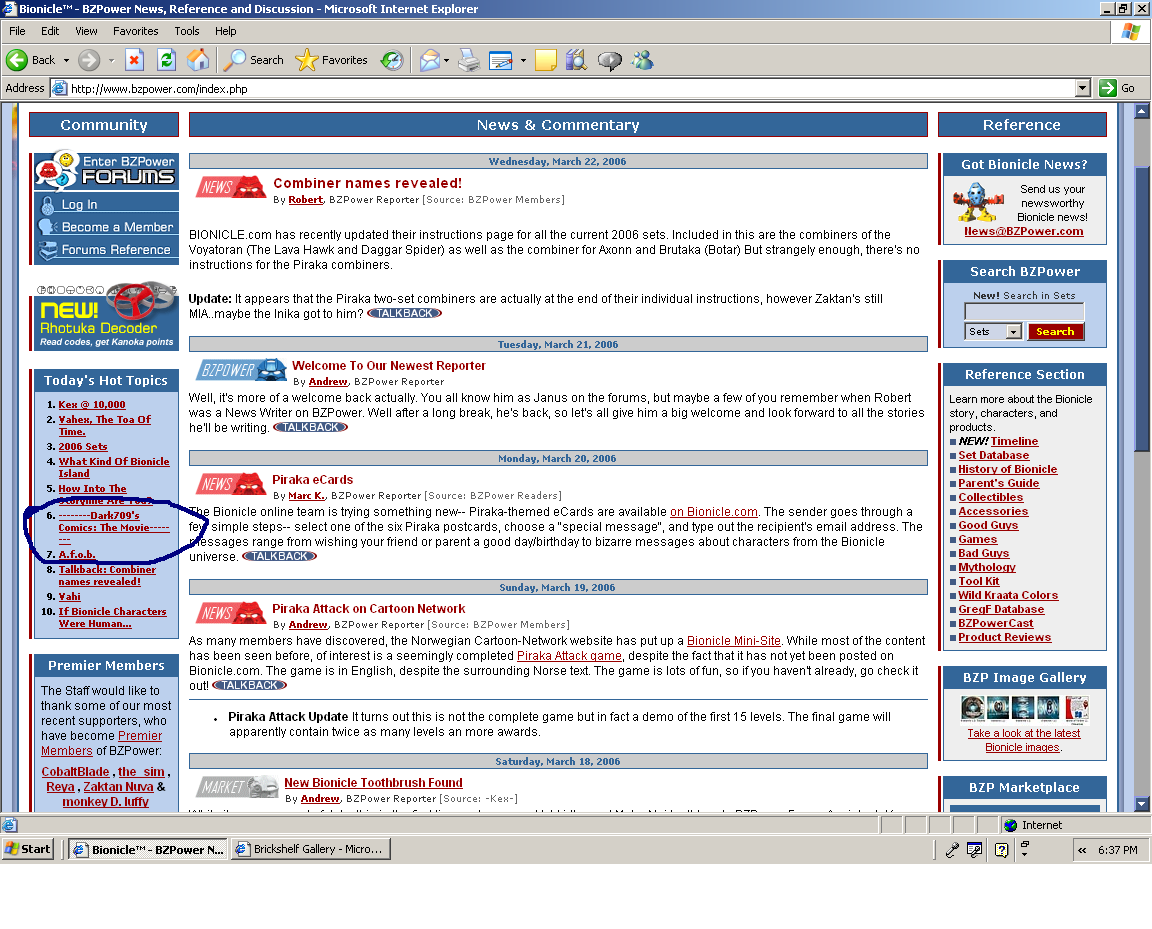Open the Messenger people icon

pos(643,60)
